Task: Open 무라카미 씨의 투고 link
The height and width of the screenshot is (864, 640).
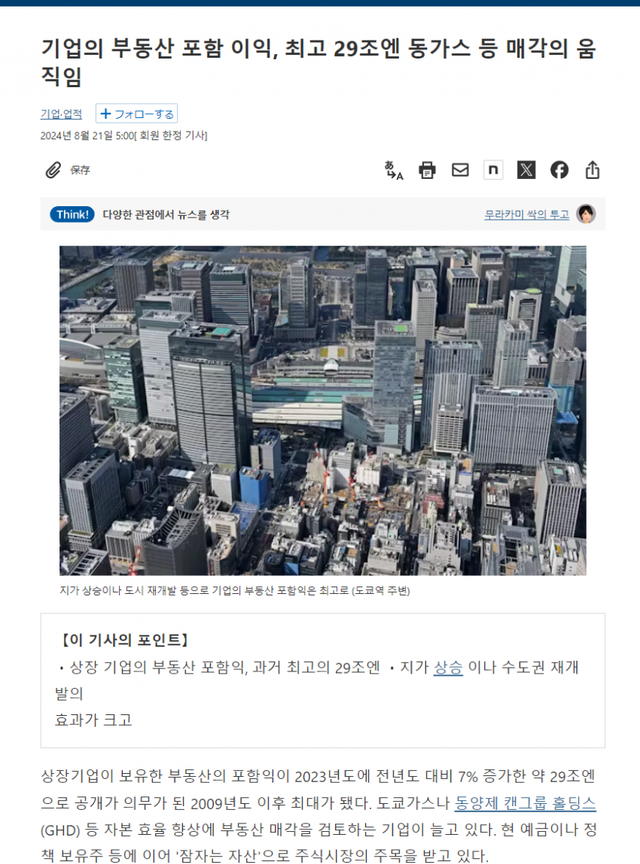Action: pyautogui.click(x=526, y=214)
